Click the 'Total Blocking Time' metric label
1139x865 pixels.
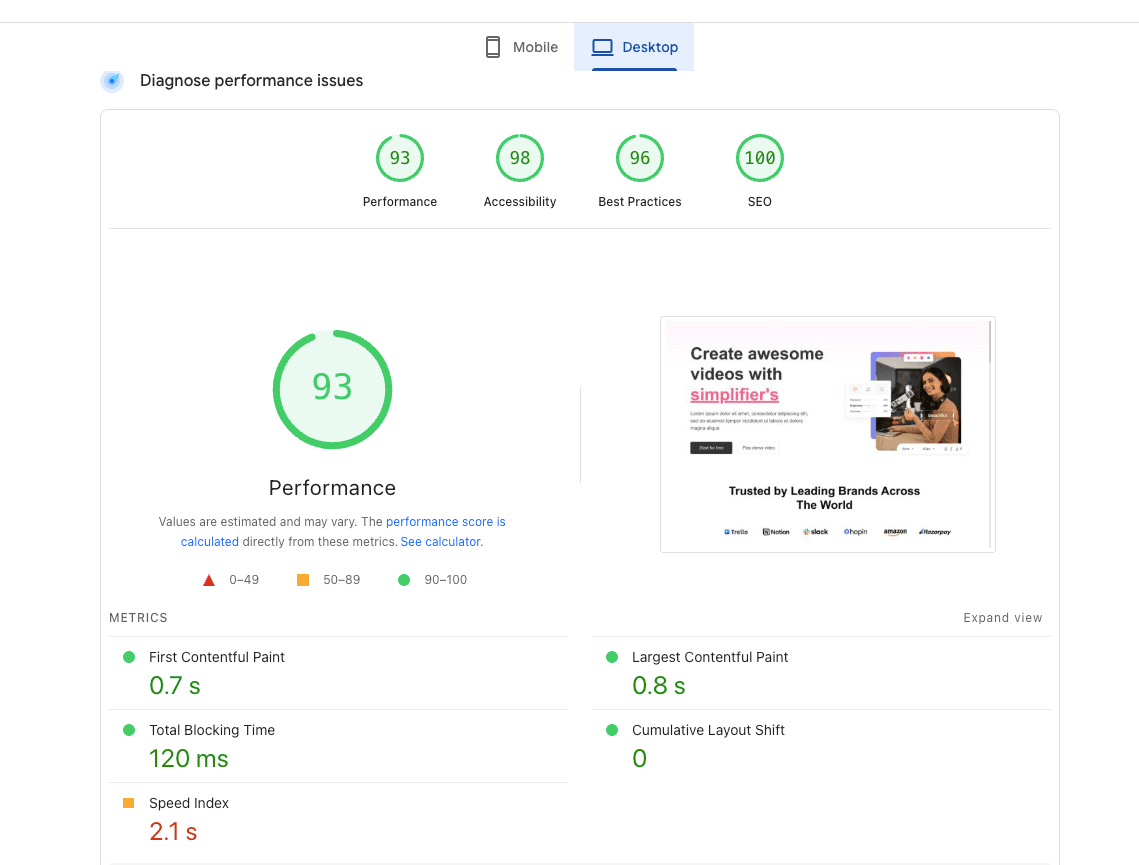pos(211,730)
